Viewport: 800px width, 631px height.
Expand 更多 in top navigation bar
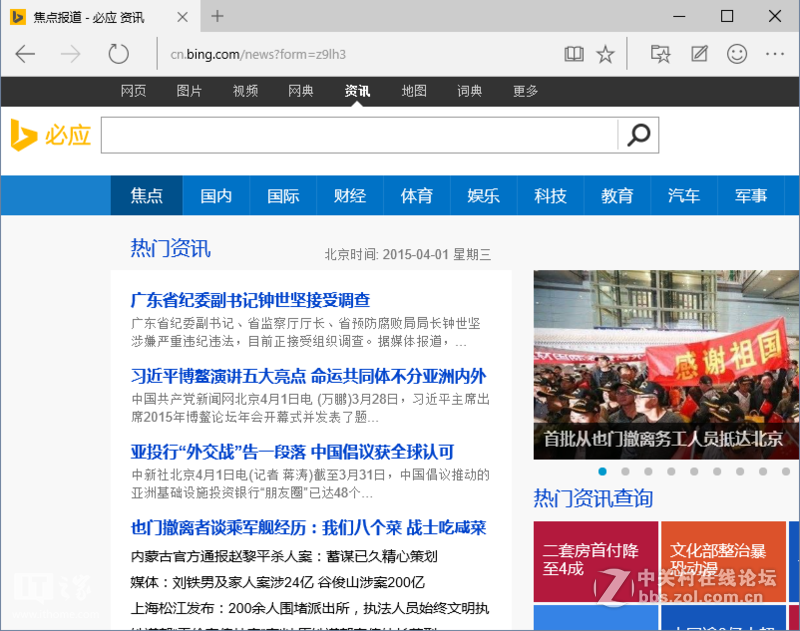tap(526, 91)
